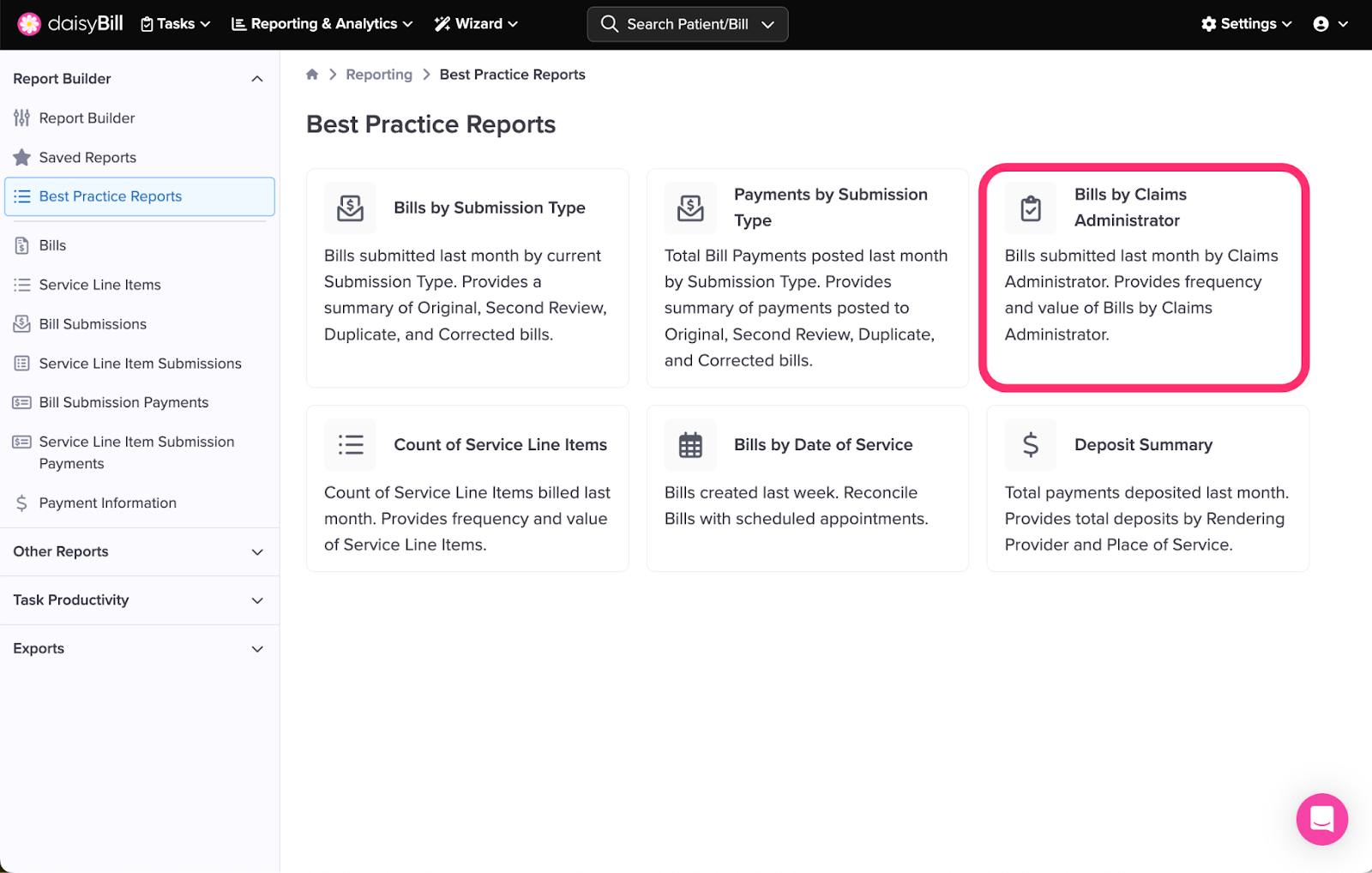1372x873 pixels.
Task: Click the Payments by Submission Type icon
Action: click(690, 208)
